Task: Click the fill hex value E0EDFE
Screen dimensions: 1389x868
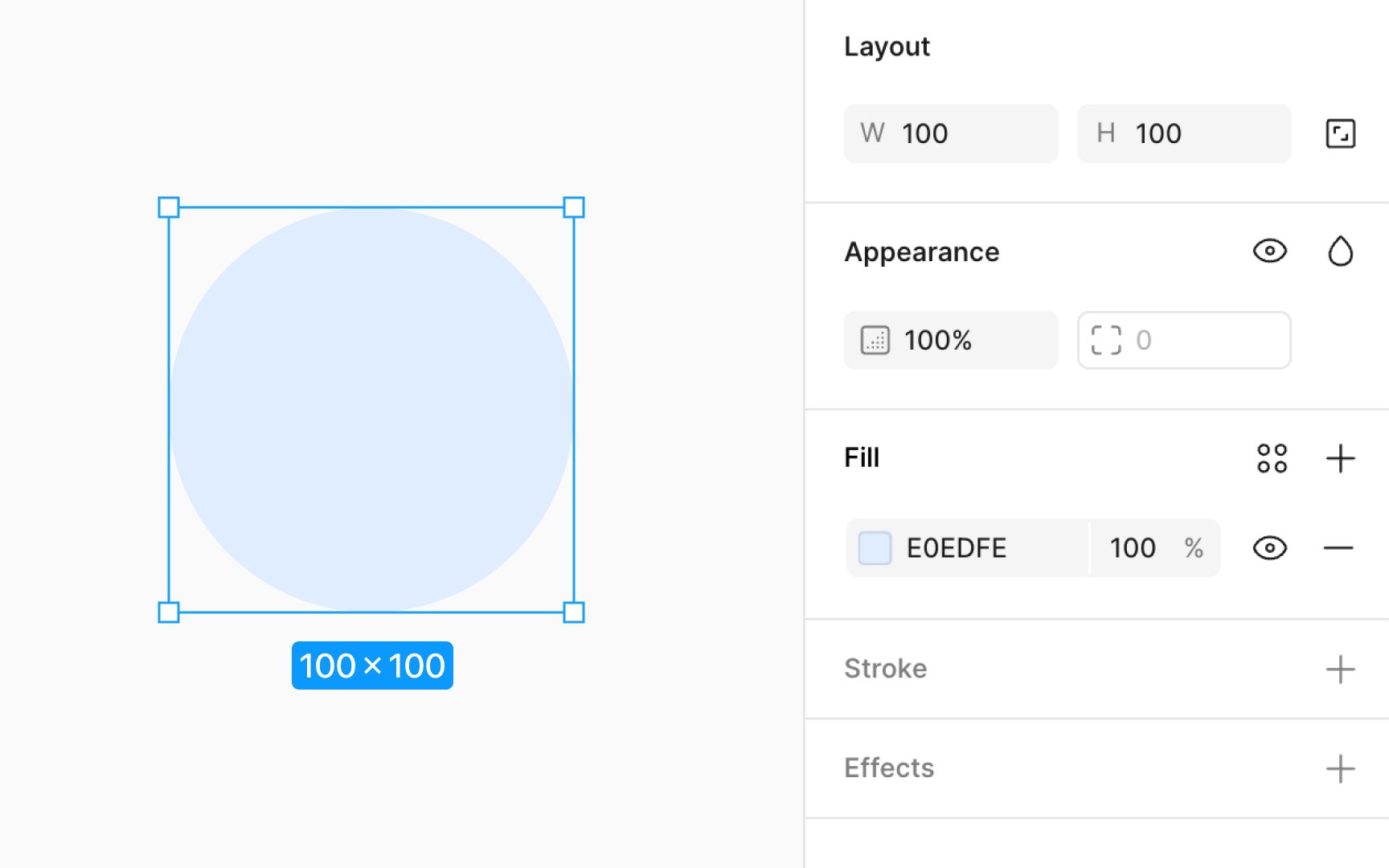Action: [x=956, y=548]
